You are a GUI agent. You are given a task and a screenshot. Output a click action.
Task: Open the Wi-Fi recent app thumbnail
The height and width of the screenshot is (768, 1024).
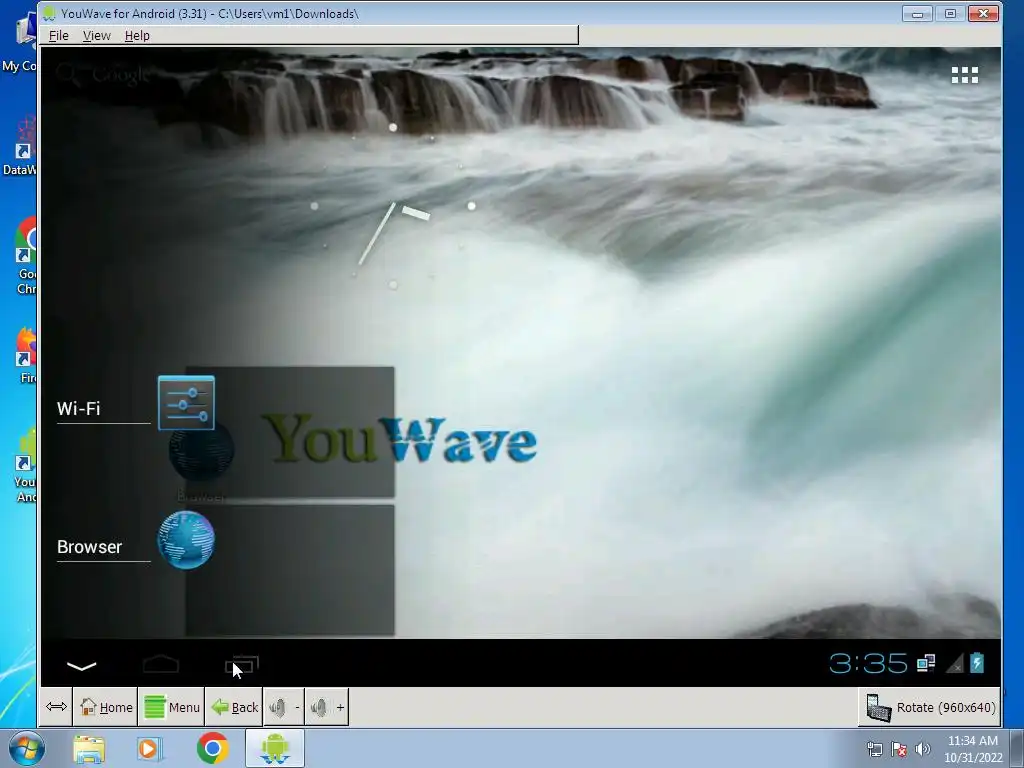pos(290,432)
